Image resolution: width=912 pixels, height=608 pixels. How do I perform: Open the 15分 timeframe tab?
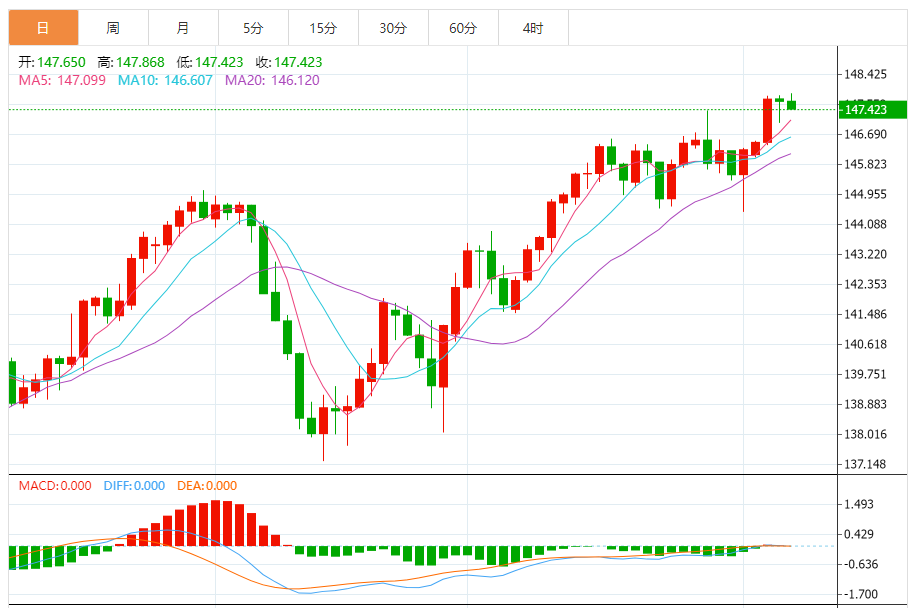[323, 27]
